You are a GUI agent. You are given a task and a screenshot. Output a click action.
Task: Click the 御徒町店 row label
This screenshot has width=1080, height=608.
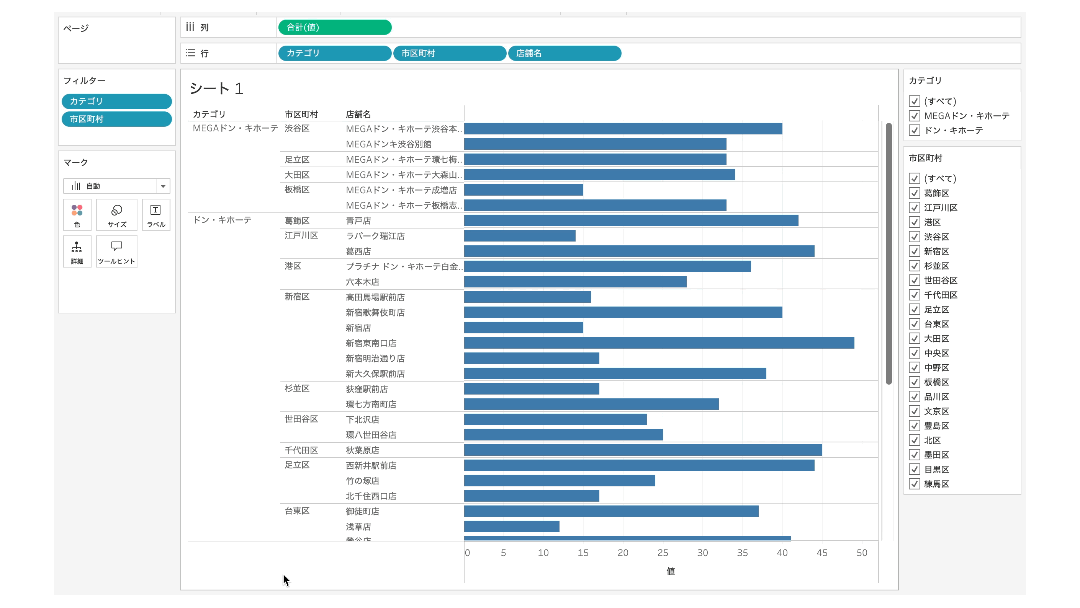(362, 512)
